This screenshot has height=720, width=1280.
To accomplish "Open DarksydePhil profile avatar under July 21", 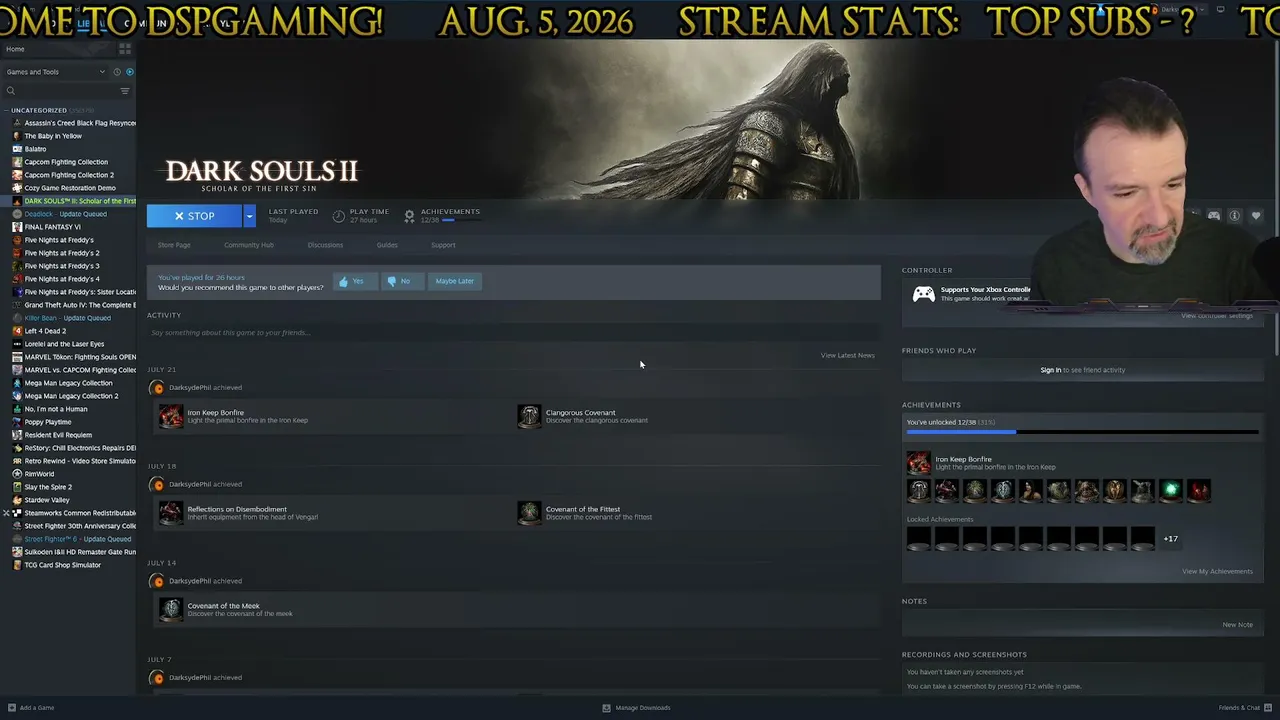I will [158, 387].
